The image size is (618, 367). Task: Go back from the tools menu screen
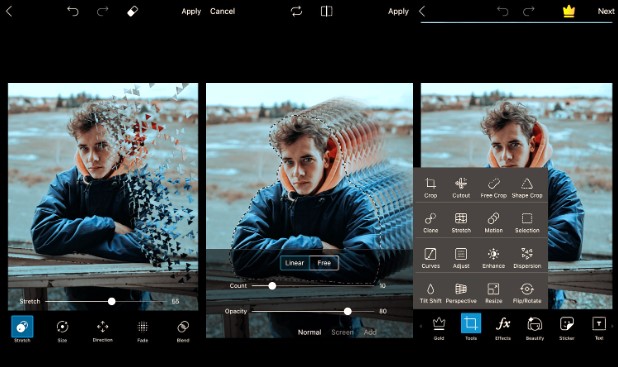click(422, 11)
